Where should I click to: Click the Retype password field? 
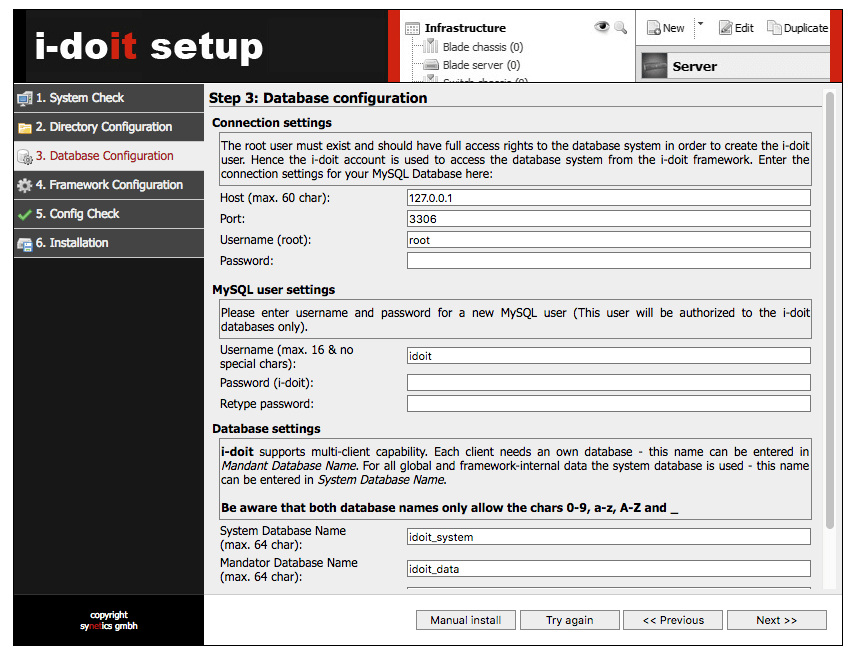coord(608,403)
